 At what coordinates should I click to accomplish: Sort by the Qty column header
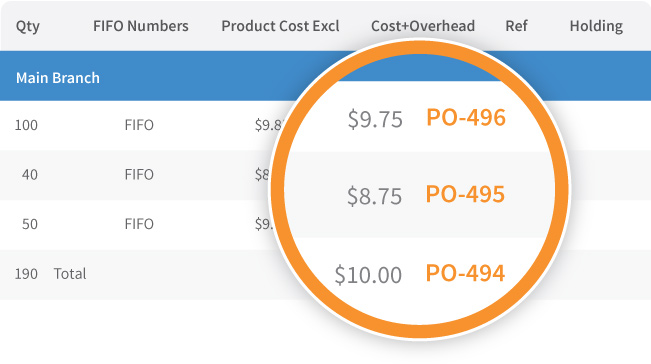click(x=28, y=26)
